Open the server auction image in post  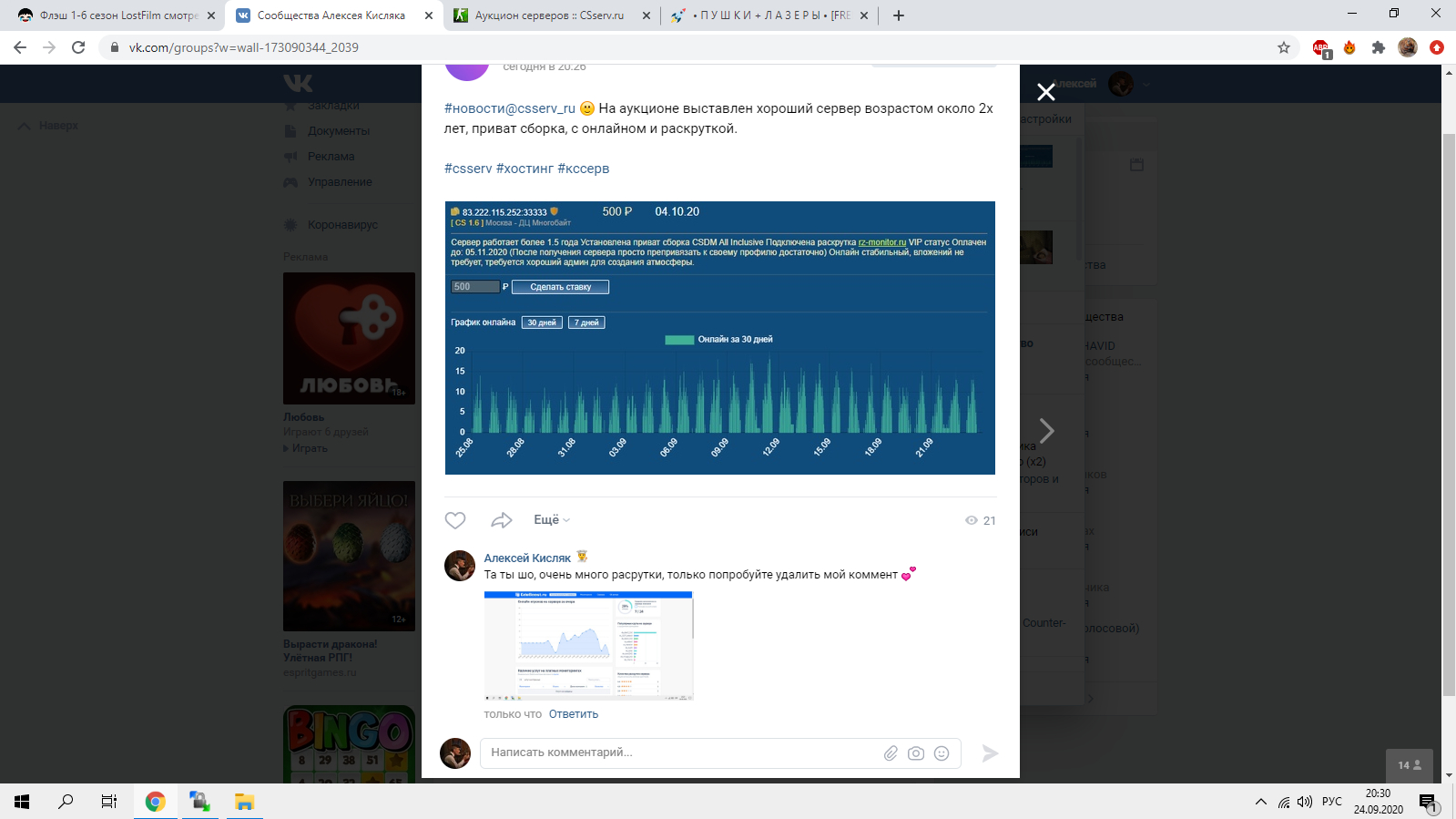click(x=719, y=338)
